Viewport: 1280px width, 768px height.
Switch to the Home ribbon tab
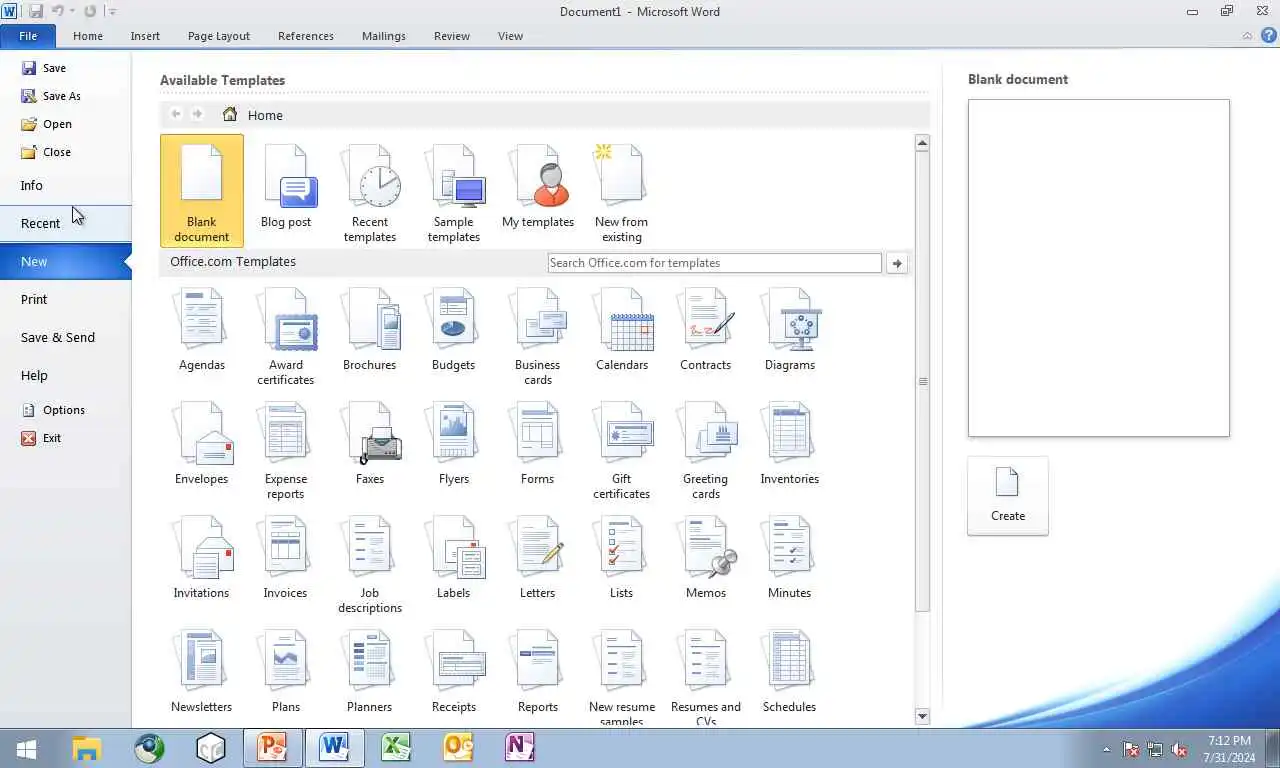tap(88, 36)
